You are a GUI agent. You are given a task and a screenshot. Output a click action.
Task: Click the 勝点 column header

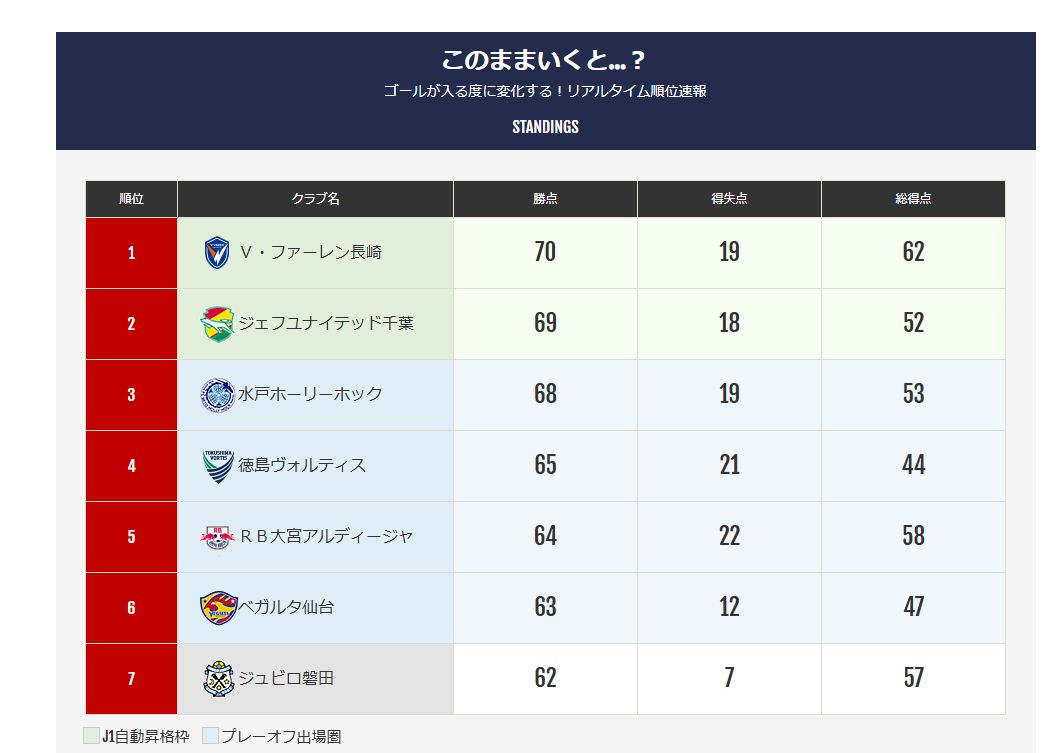(545, 199)
